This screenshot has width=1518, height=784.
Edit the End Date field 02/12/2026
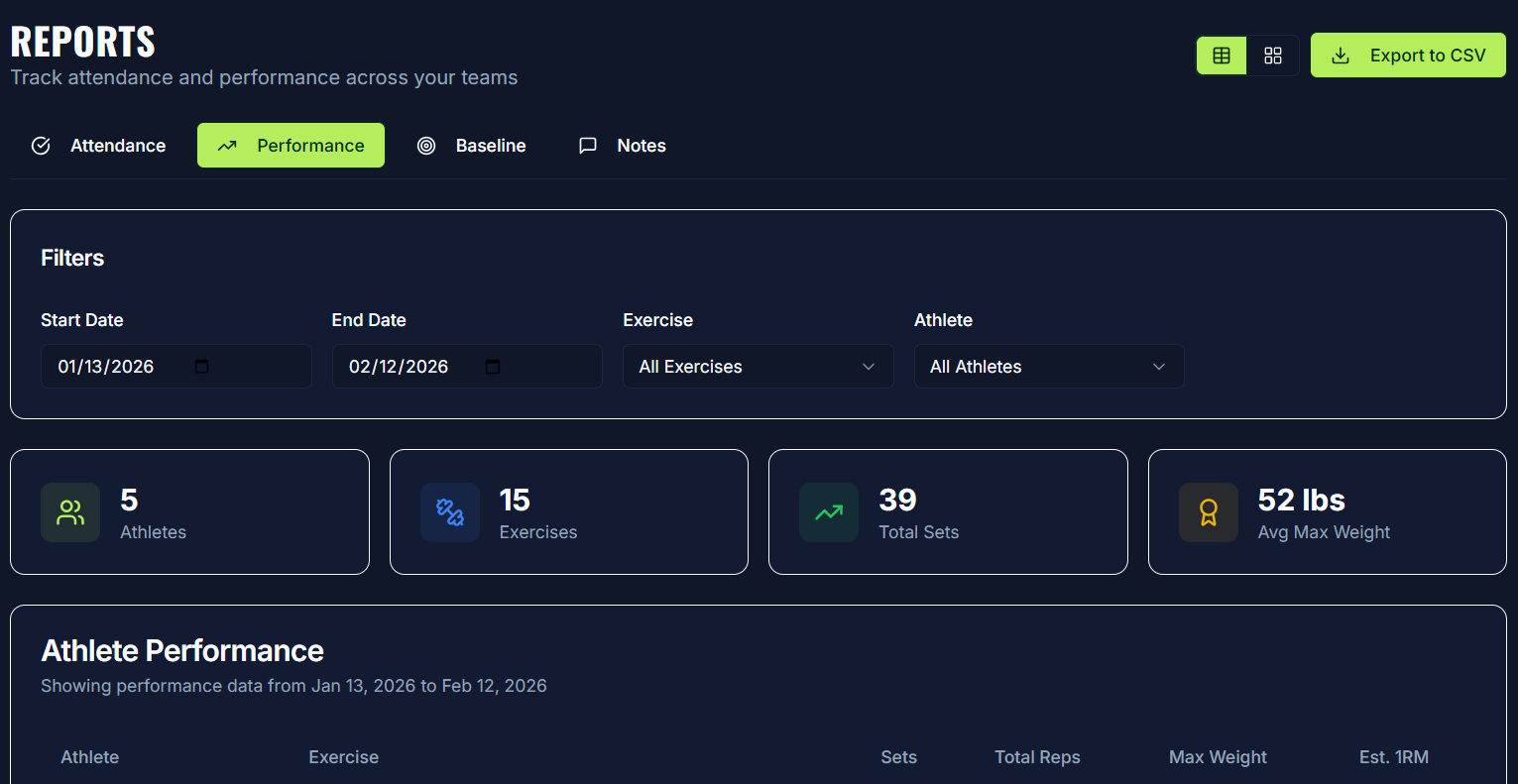pos(467,367)
